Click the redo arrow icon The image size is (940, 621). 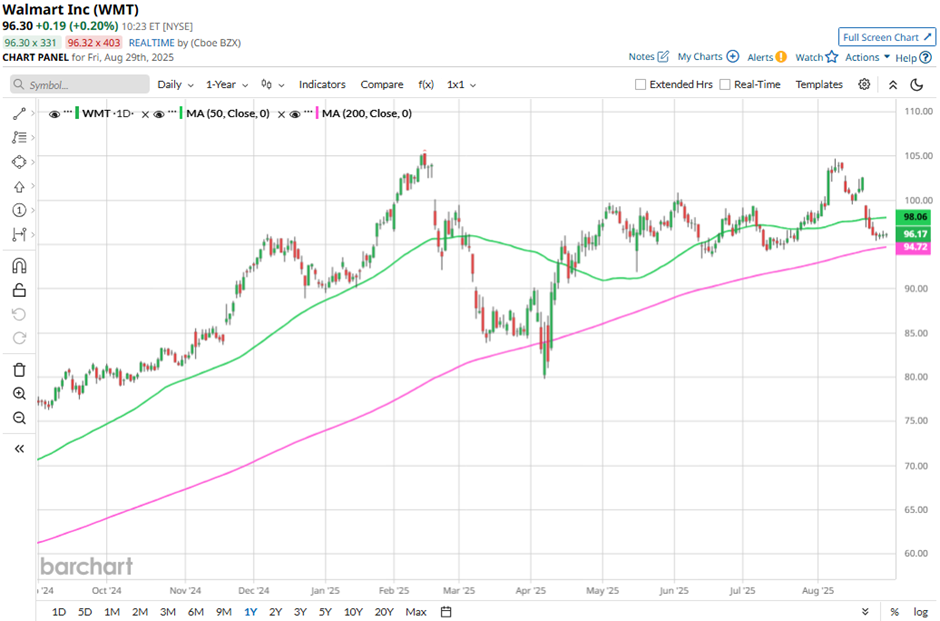(19, 339)
